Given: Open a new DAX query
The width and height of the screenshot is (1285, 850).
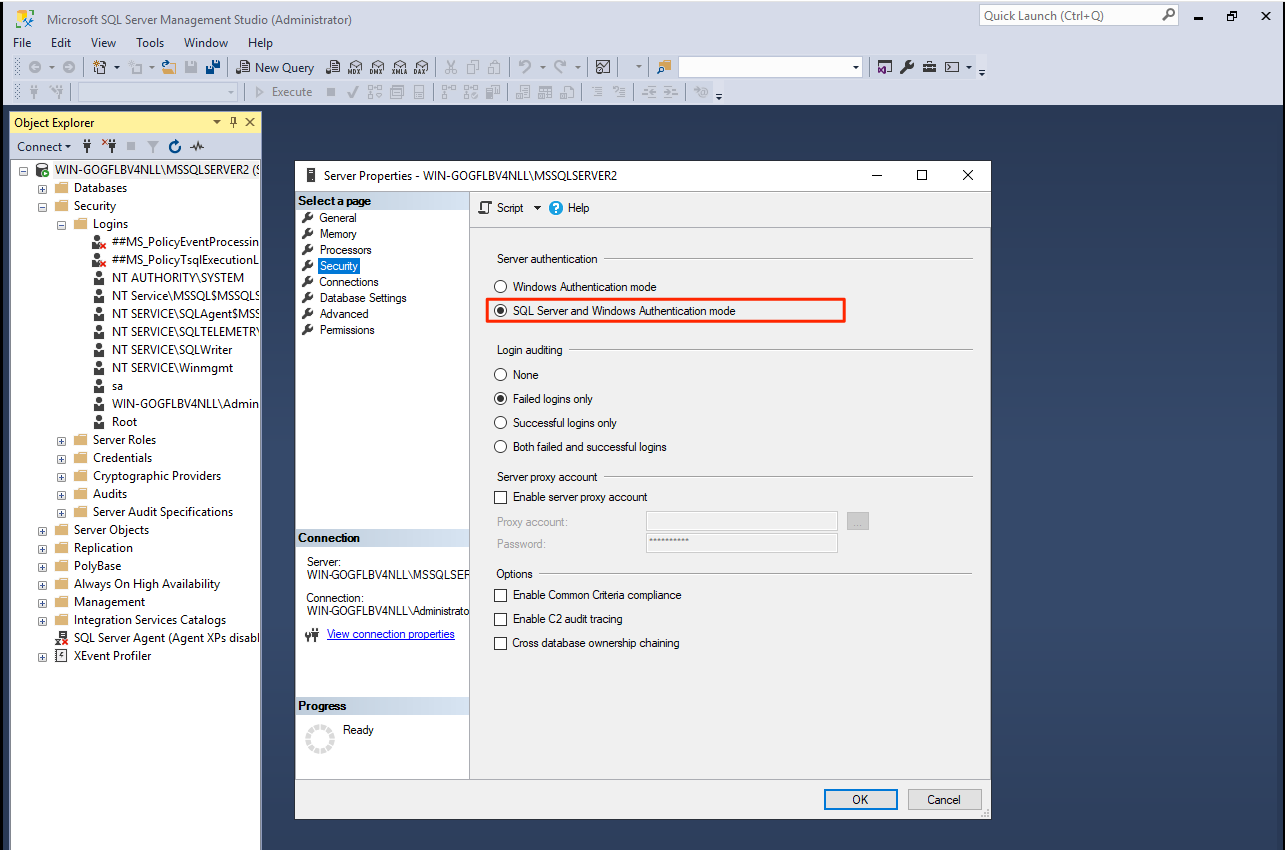Looking at the screenshot, I should click(421, 67).
